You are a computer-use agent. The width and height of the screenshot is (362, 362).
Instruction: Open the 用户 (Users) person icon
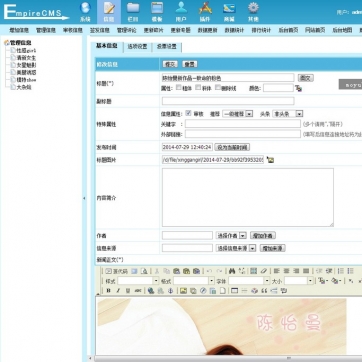pos(181,12)
